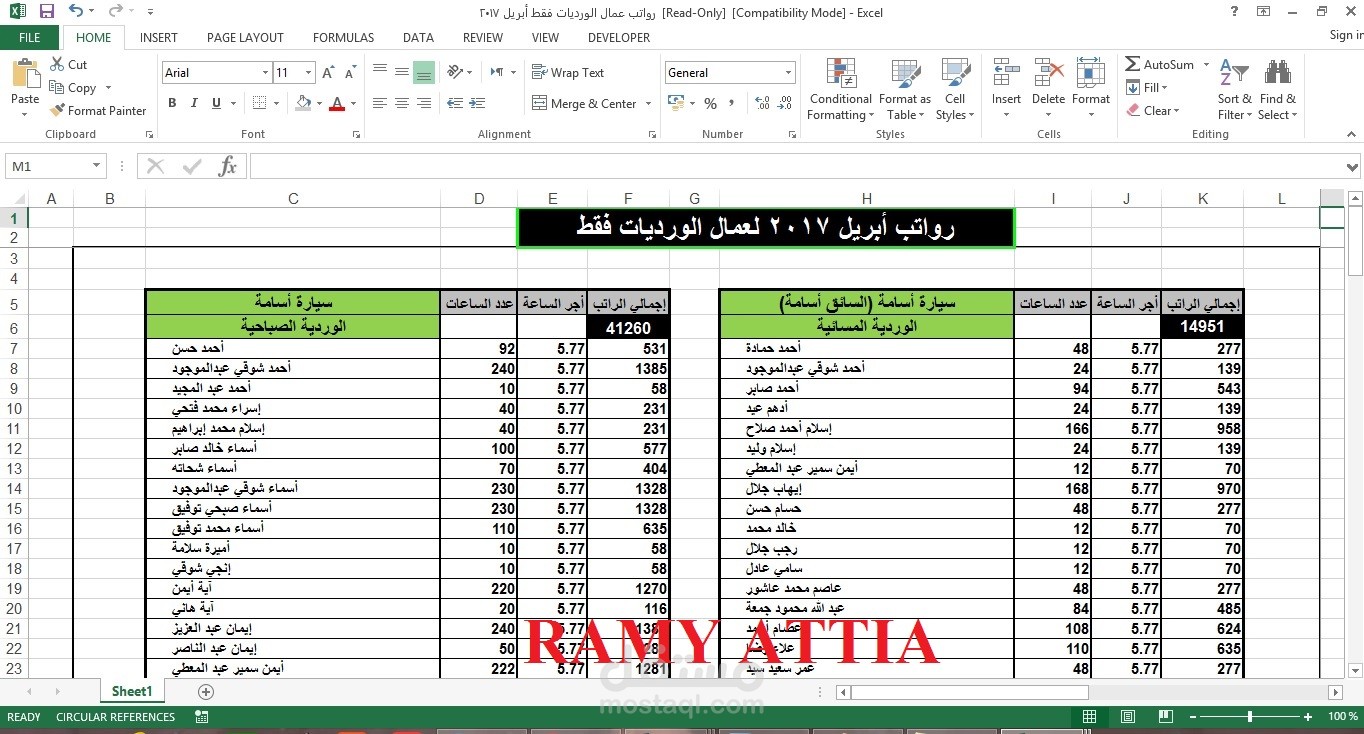This screenshot has height=734, width=1364.
Task: Click the Save icon in Quick Access Toolbar
Action: [x=46, y=12]
